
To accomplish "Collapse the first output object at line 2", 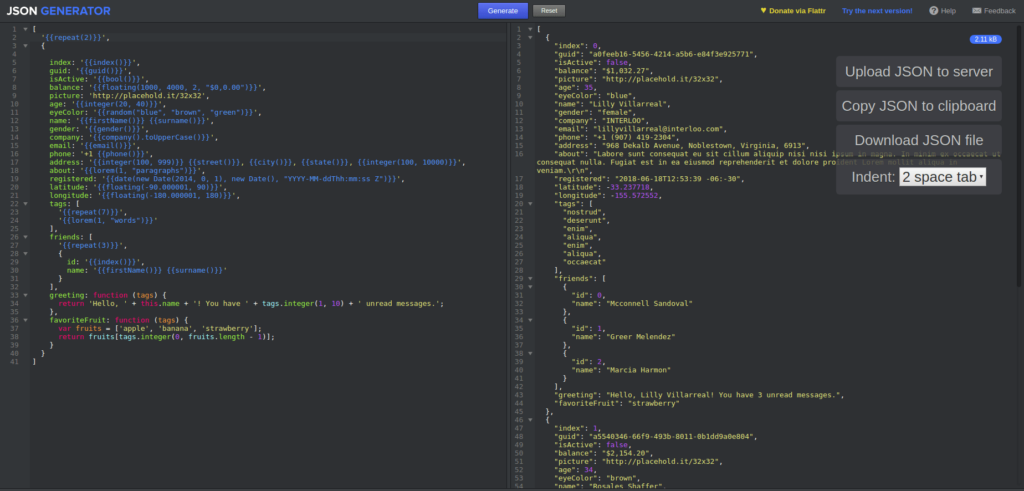I will (x=530, y=38).
